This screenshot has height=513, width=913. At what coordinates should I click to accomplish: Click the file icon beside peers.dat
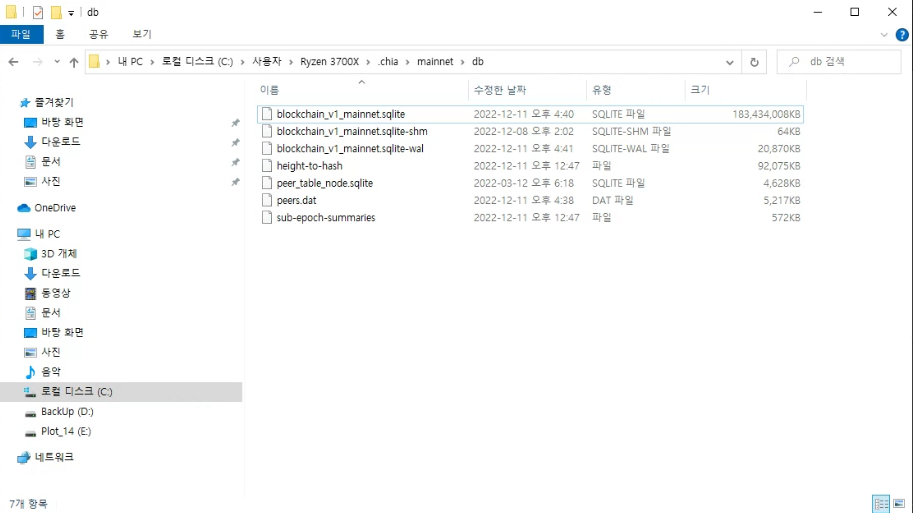[x=267, y=200]
